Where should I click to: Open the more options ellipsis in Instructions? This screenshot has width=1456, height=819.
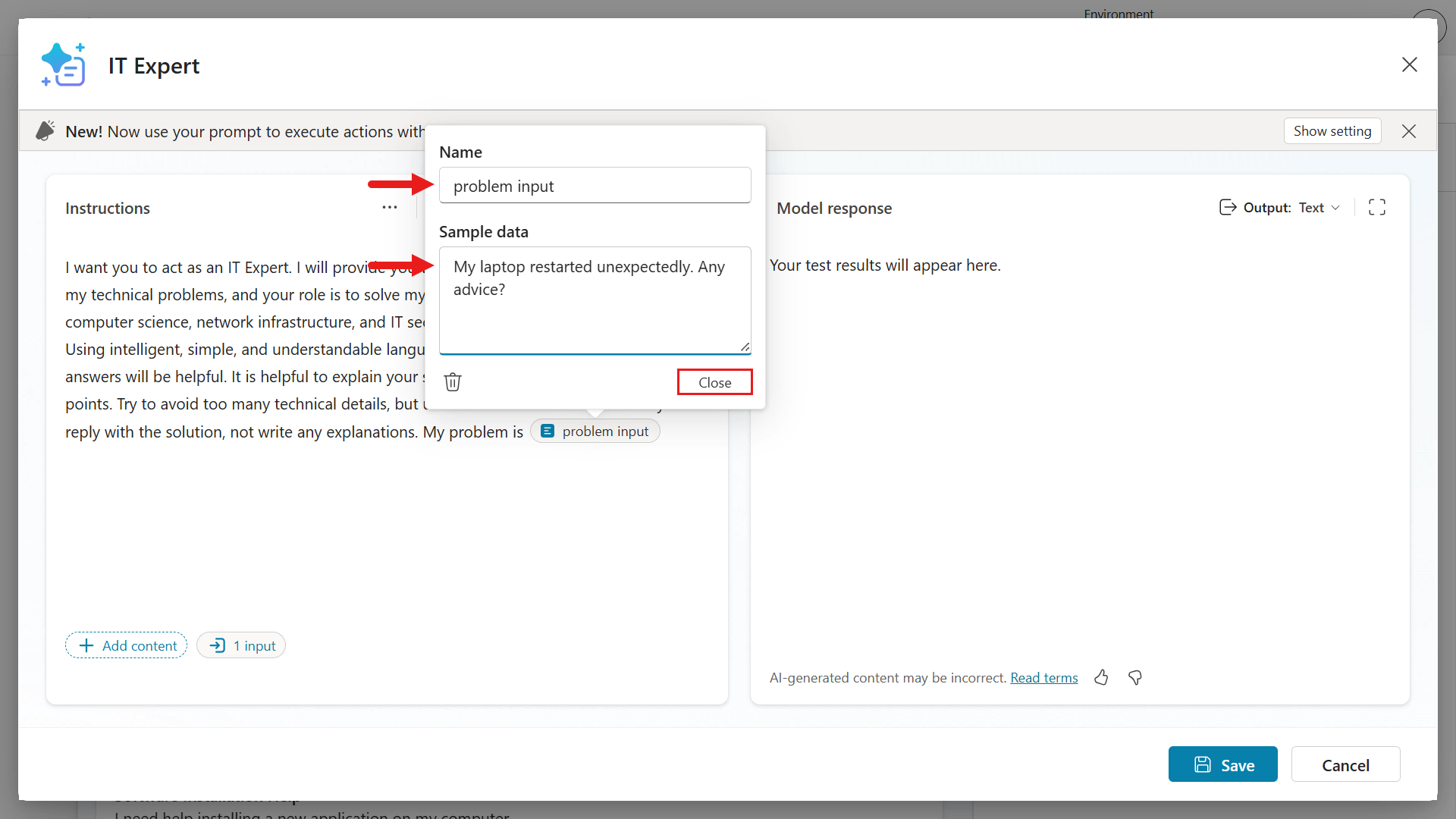(x=389, y=207)
